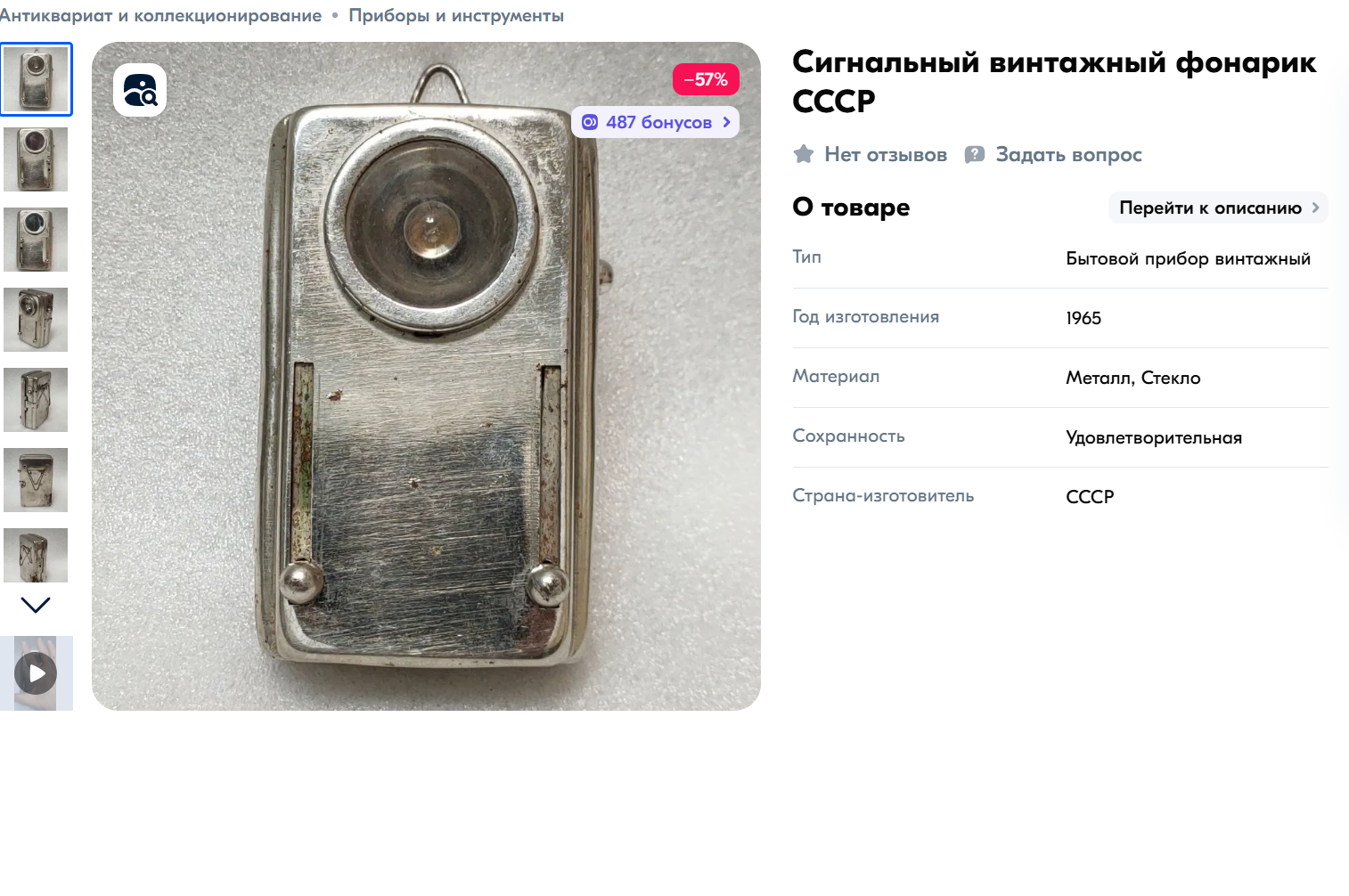
Task: Go to Антиквариат и коллекционирование breadcrumb
Action: click(160, 15)
